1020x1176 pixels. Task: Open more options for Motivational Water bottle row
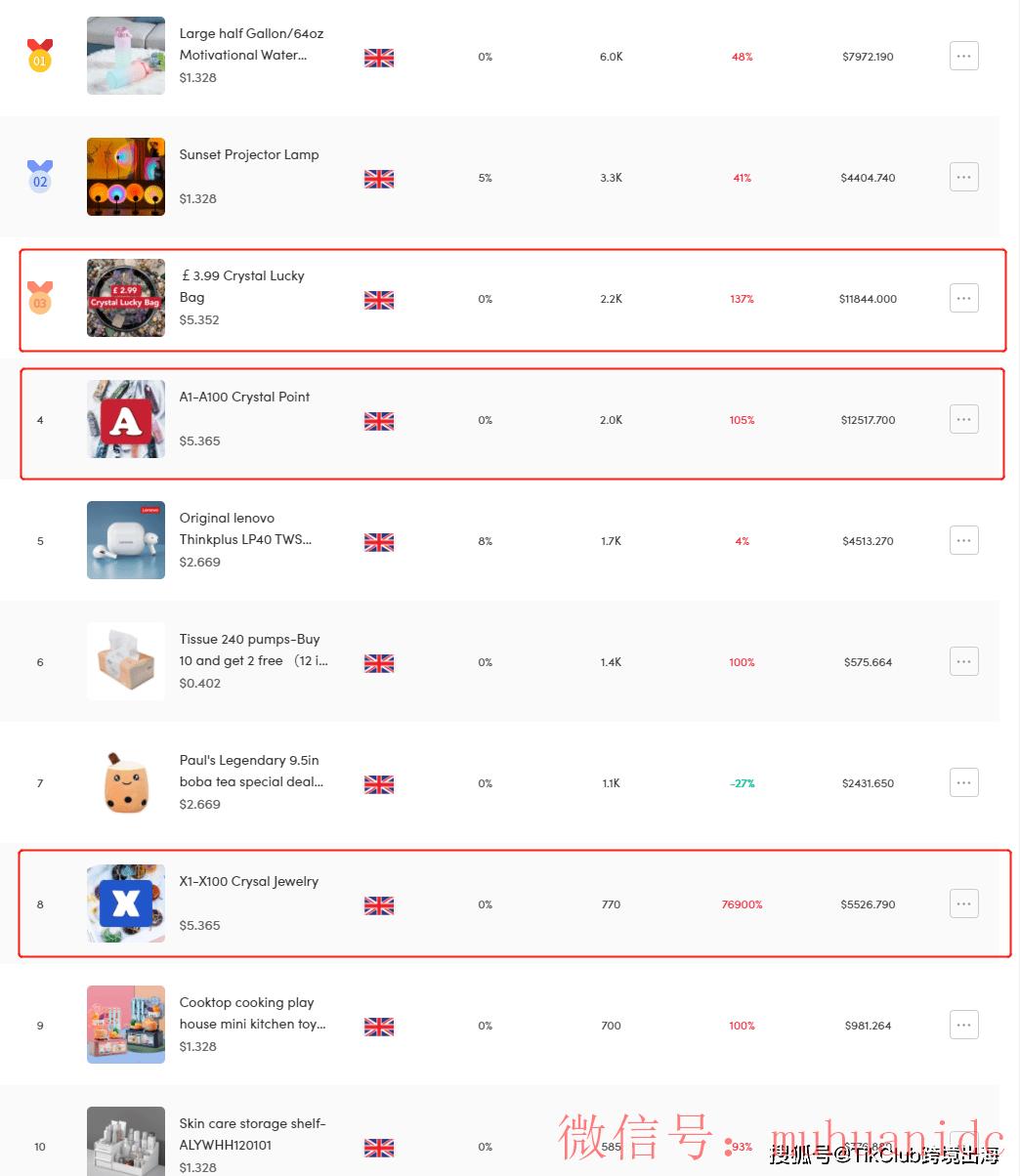click(963, 56)
